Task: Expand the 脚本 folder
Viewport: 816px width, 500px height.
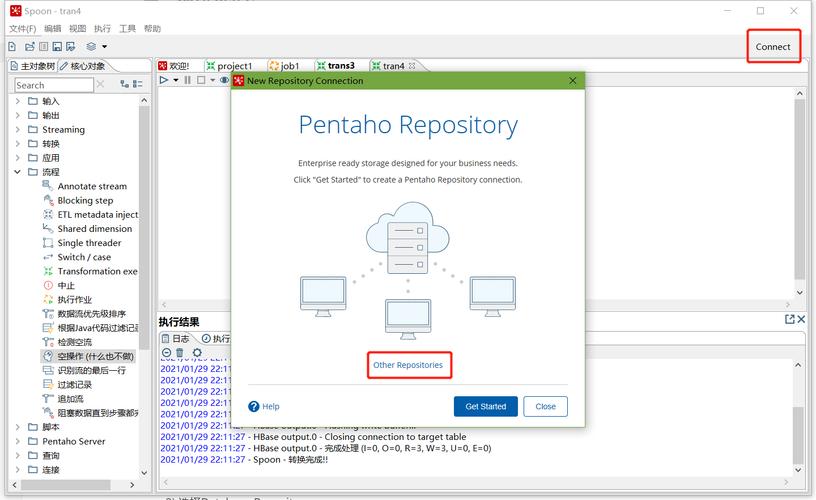Action: pyautogui.click(x=17, y=427)
